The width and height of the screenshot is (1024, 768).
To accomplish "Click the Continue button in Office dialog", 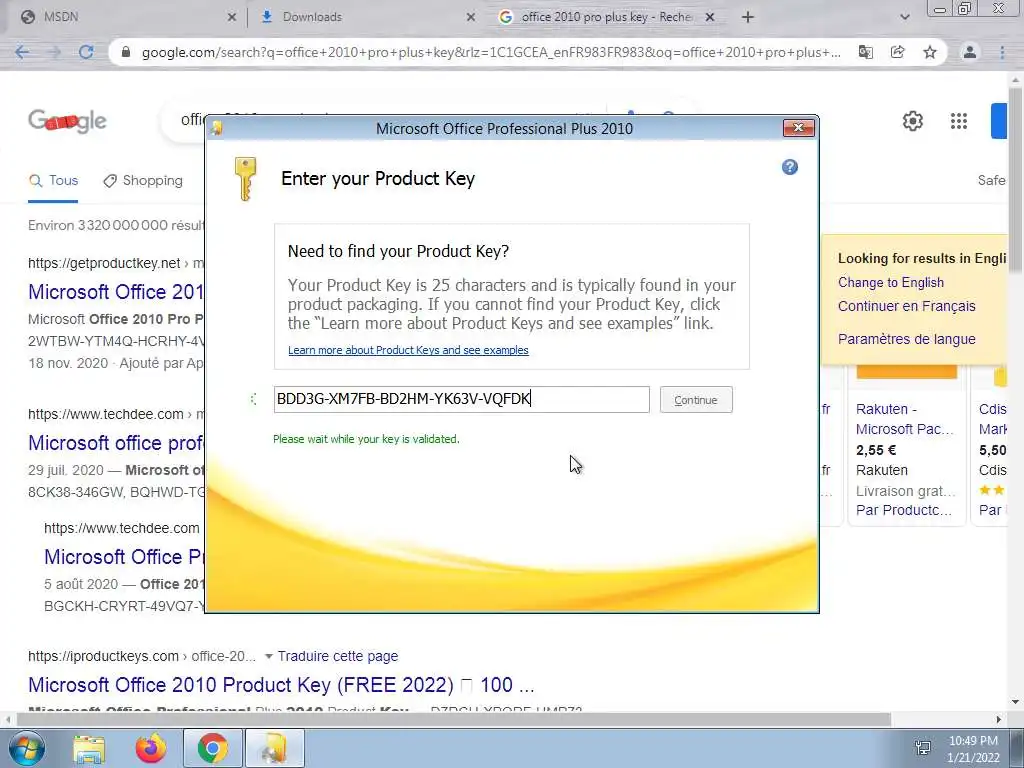I will pyautogui.click(x=696, y=400).
